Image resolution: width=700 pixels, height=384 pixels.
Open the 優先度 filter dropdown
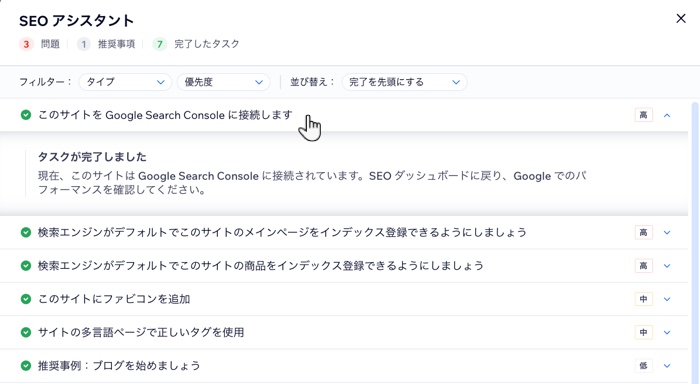[x=224, y=82]
